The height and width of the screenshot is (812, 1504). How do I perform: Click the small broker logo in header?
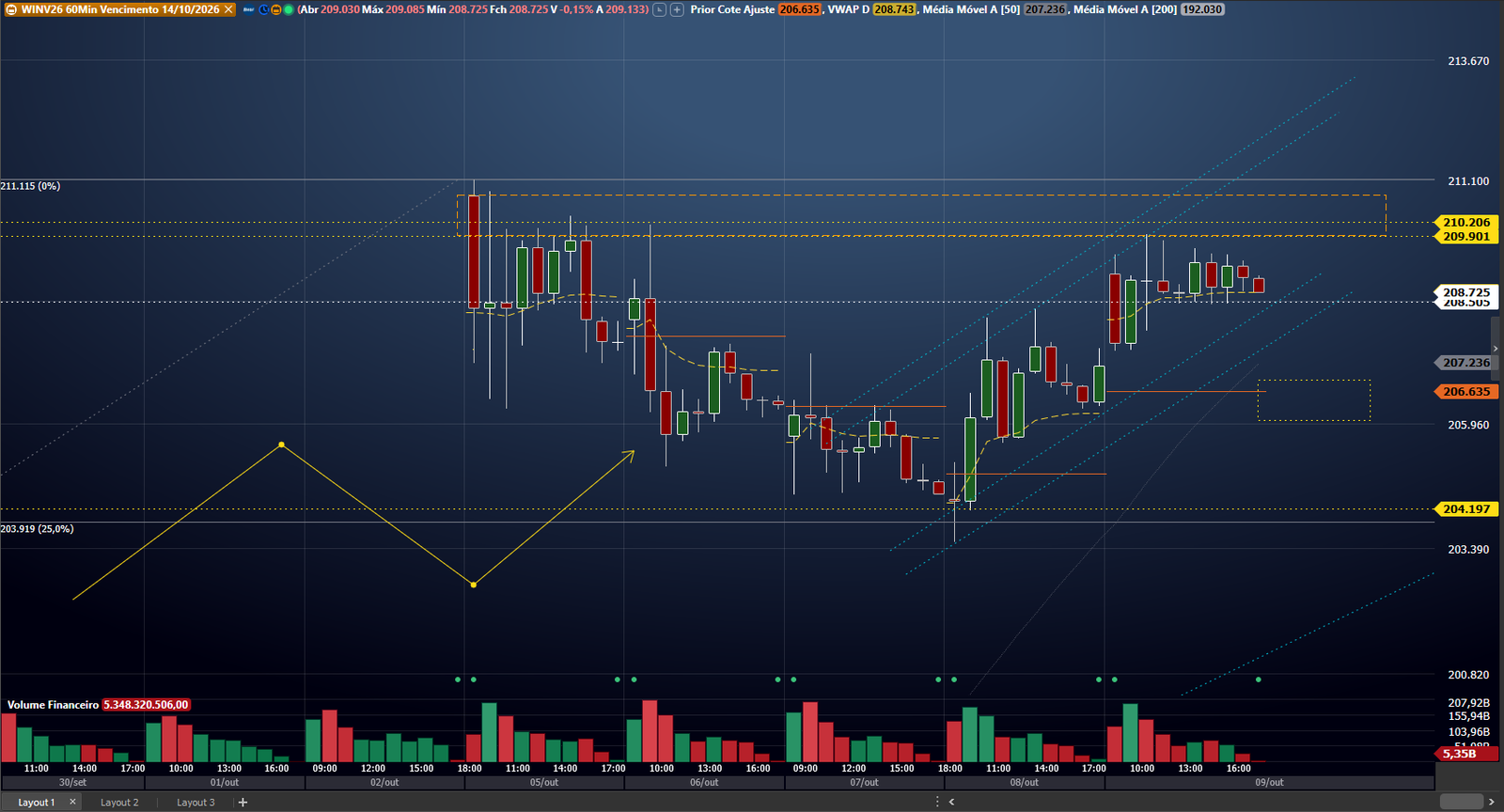pyautogui.click(x=249, y=9)
